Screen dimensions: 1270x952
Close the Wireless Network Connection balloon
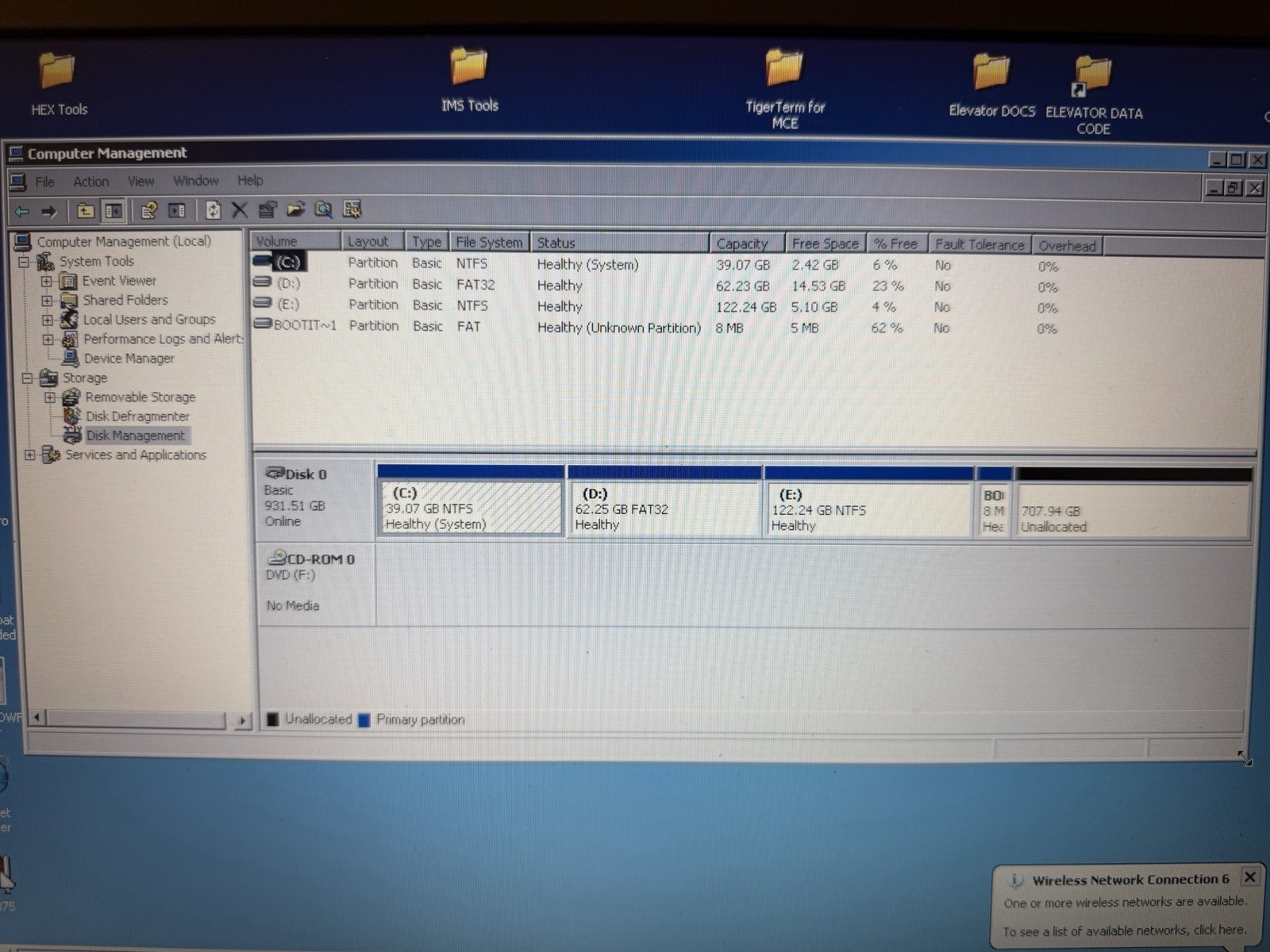(1250, 877)
